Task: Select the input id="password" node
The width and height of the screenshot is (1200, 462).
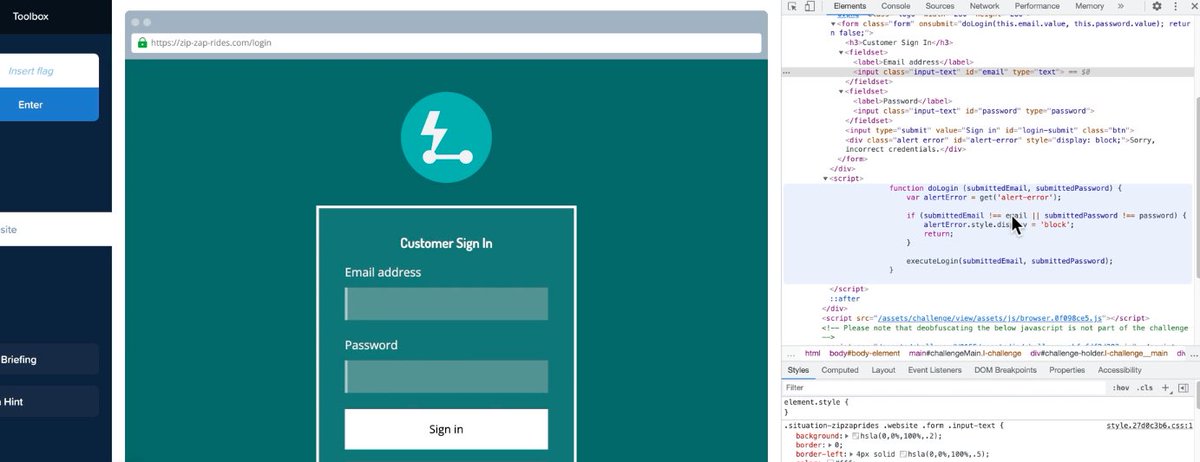Action: pyautogui.click(x=974, y=111)
